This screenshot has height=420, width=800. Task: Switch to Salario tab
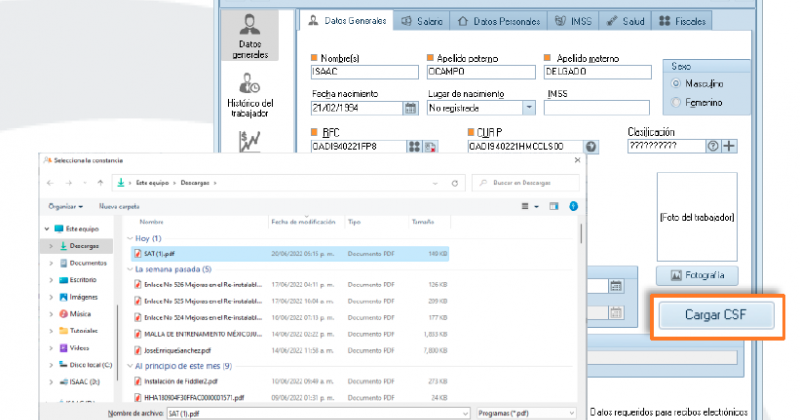[x=421, y=21]
